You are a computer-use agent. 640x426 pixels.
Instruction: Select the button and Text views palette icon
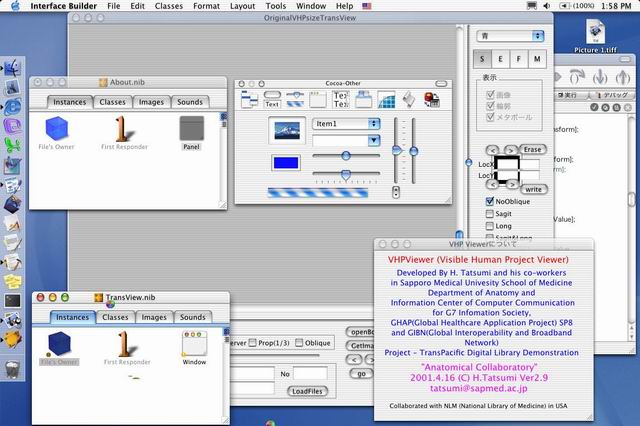tap(272, 100)
